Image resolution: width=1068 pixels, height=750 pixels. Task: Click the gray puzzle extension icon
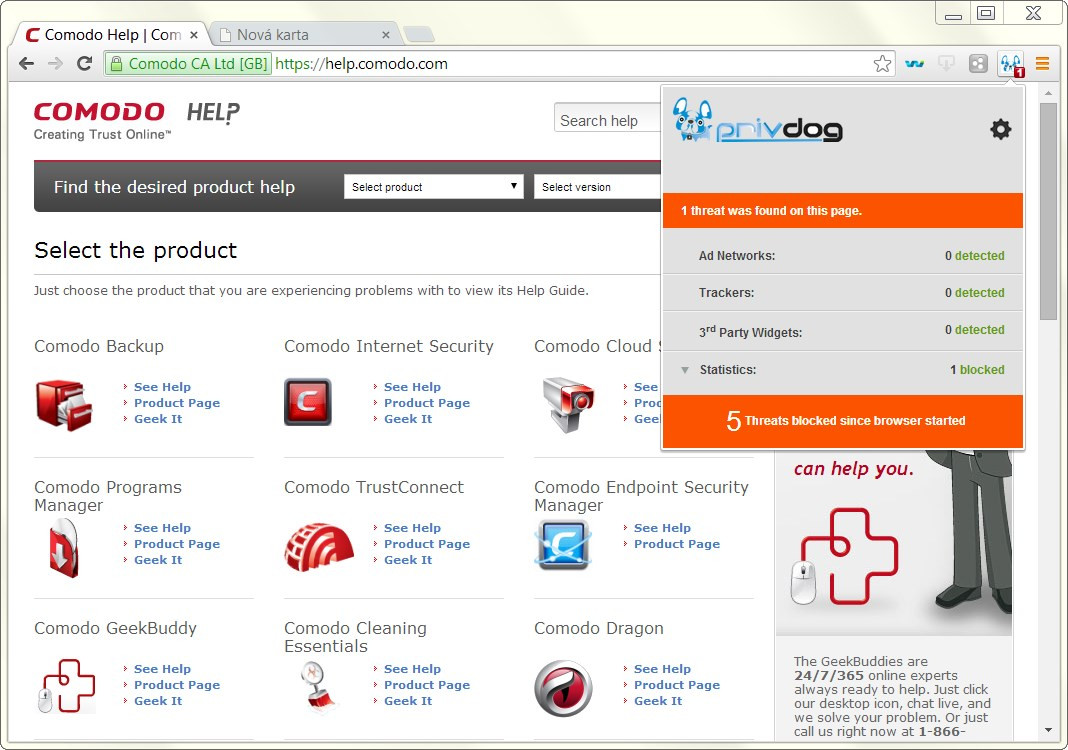pos(978,64)
